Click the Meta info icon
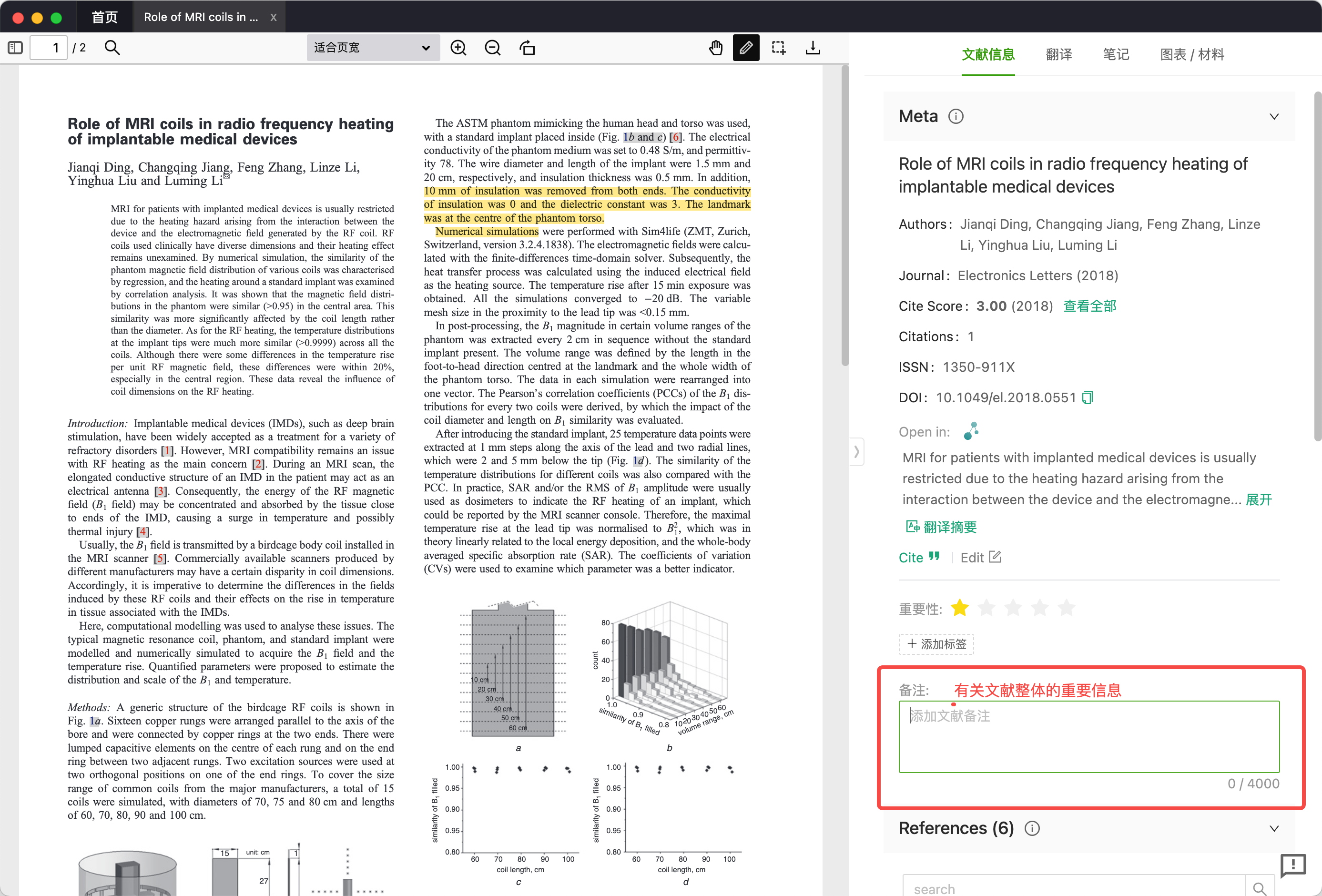This screenshot has width=1322, height=896. [956, 117]
